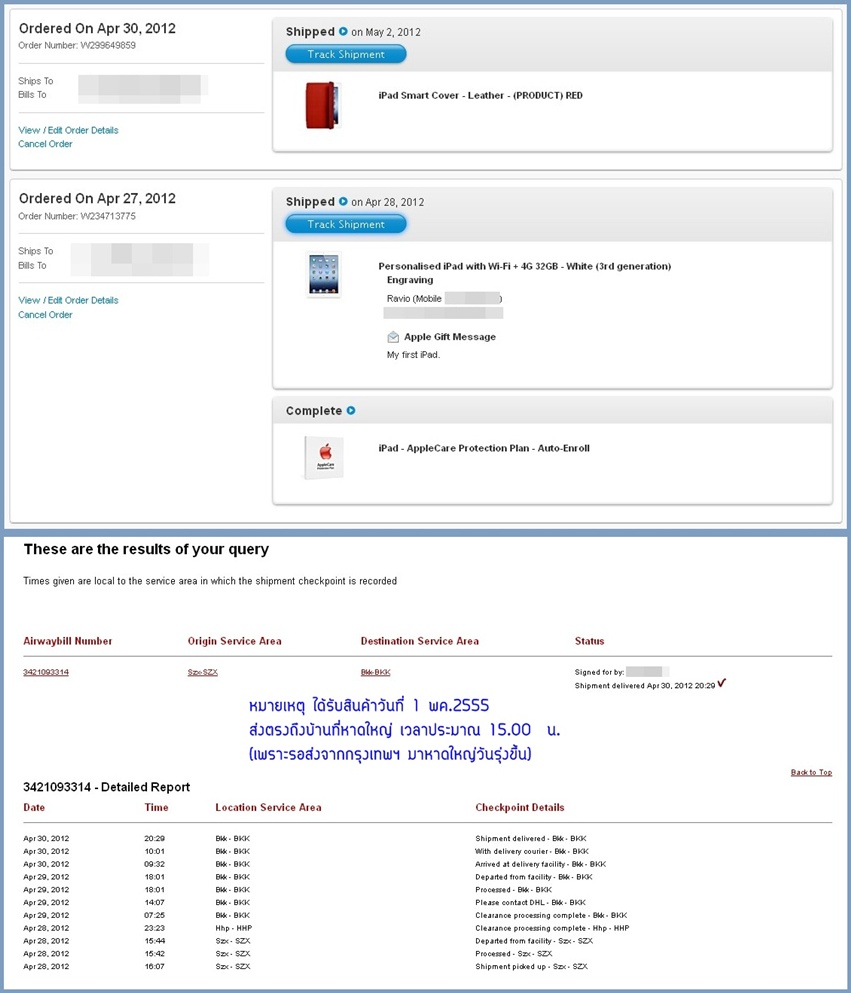The width and height of the screenshot is (851, 993).
Task: Click the Checkpoint Details column header
Action: pos(520,807)
